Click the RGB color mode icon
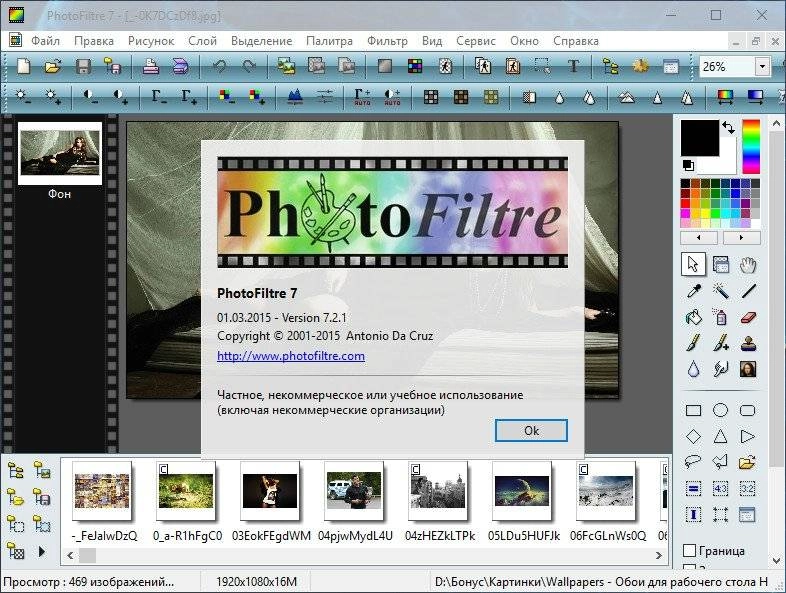786x593 pixels. [415, 66]
